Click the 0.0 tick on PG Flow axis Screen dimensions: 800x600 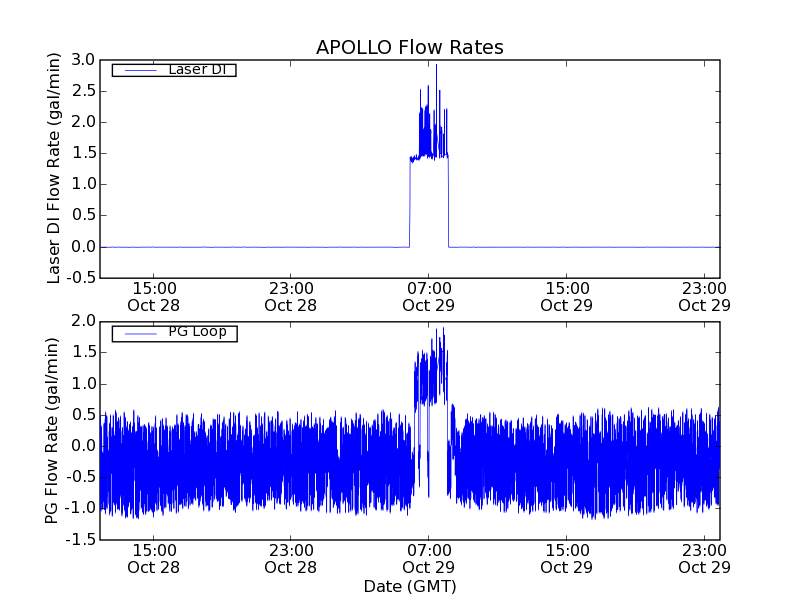[83, 446]
